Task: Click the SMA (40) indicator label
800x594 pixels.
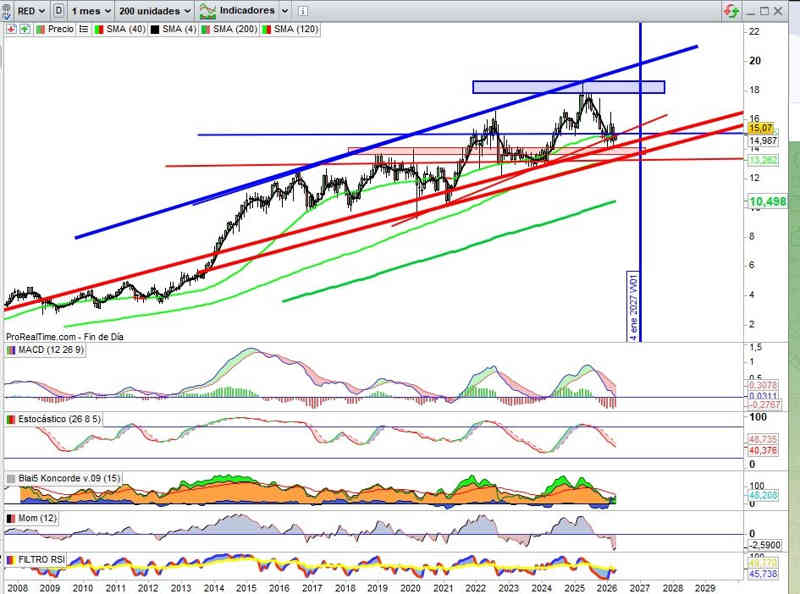Action: tap(128, 30)
